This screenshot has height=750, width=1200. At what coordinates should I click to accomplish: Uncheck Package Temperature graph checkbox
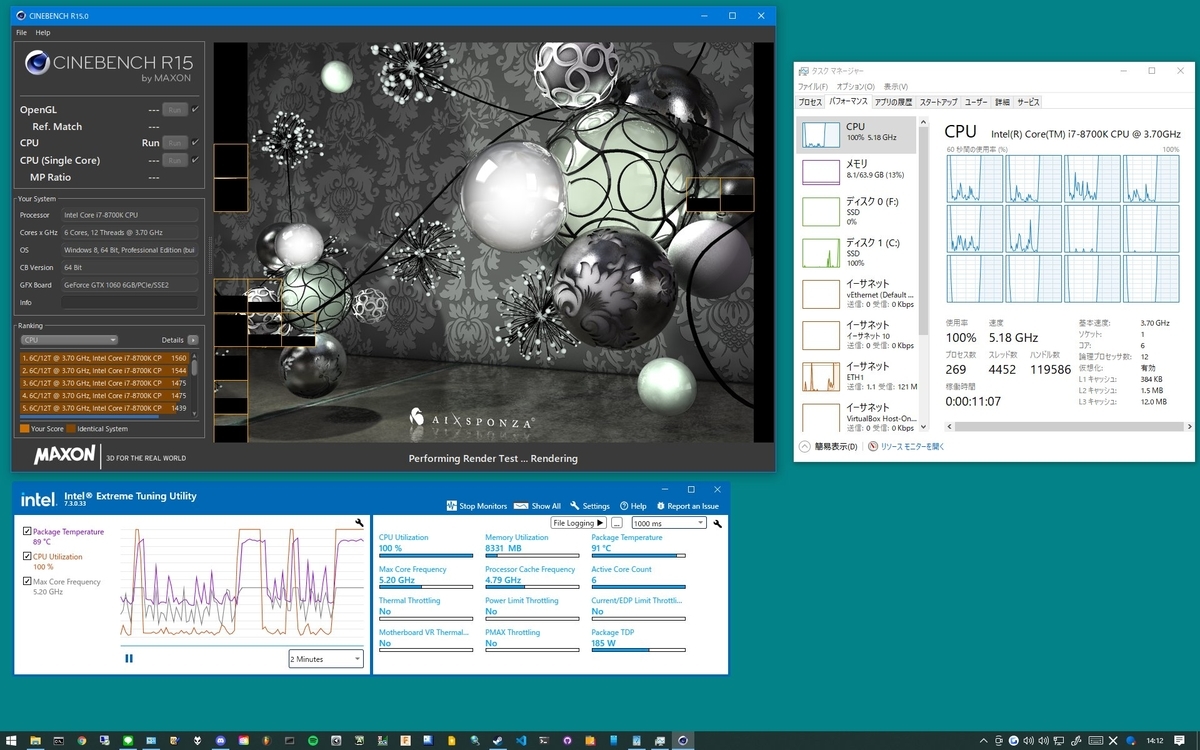[27, 532]
